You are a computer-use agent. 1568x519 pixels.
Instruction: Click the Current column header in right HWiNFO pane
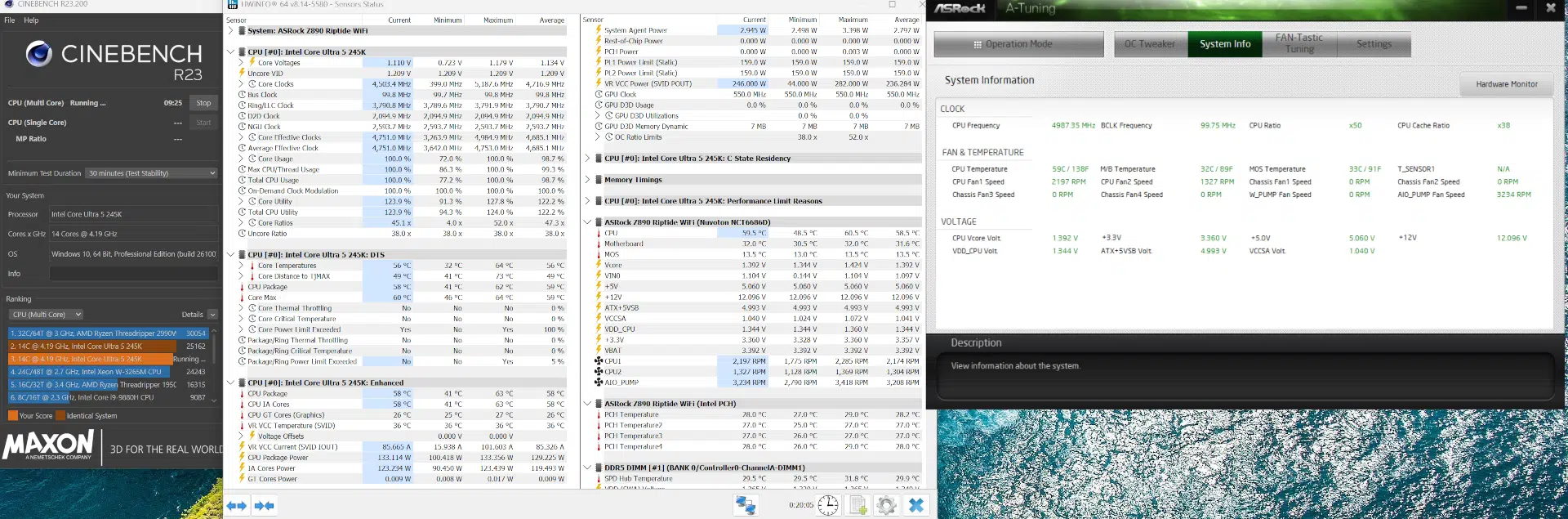(x=755, y=20)
